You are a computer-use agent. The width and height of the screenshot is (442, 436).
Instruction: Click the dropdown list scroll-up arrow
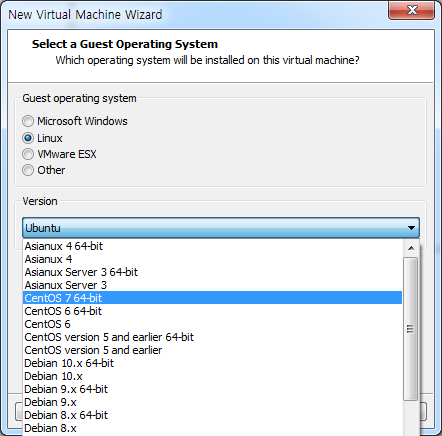tap(411, 248)
